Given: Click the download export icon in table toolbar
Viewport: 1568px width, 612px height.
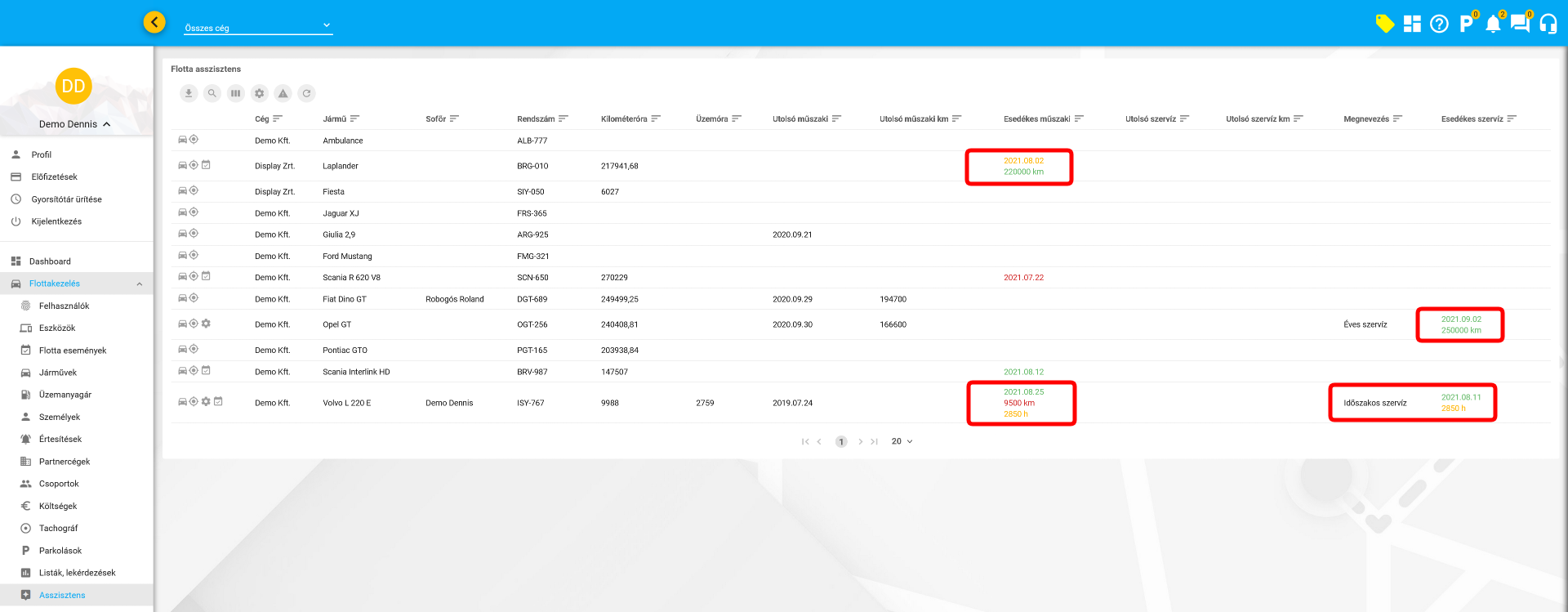Looking at the screenshot, I should 189,93.
